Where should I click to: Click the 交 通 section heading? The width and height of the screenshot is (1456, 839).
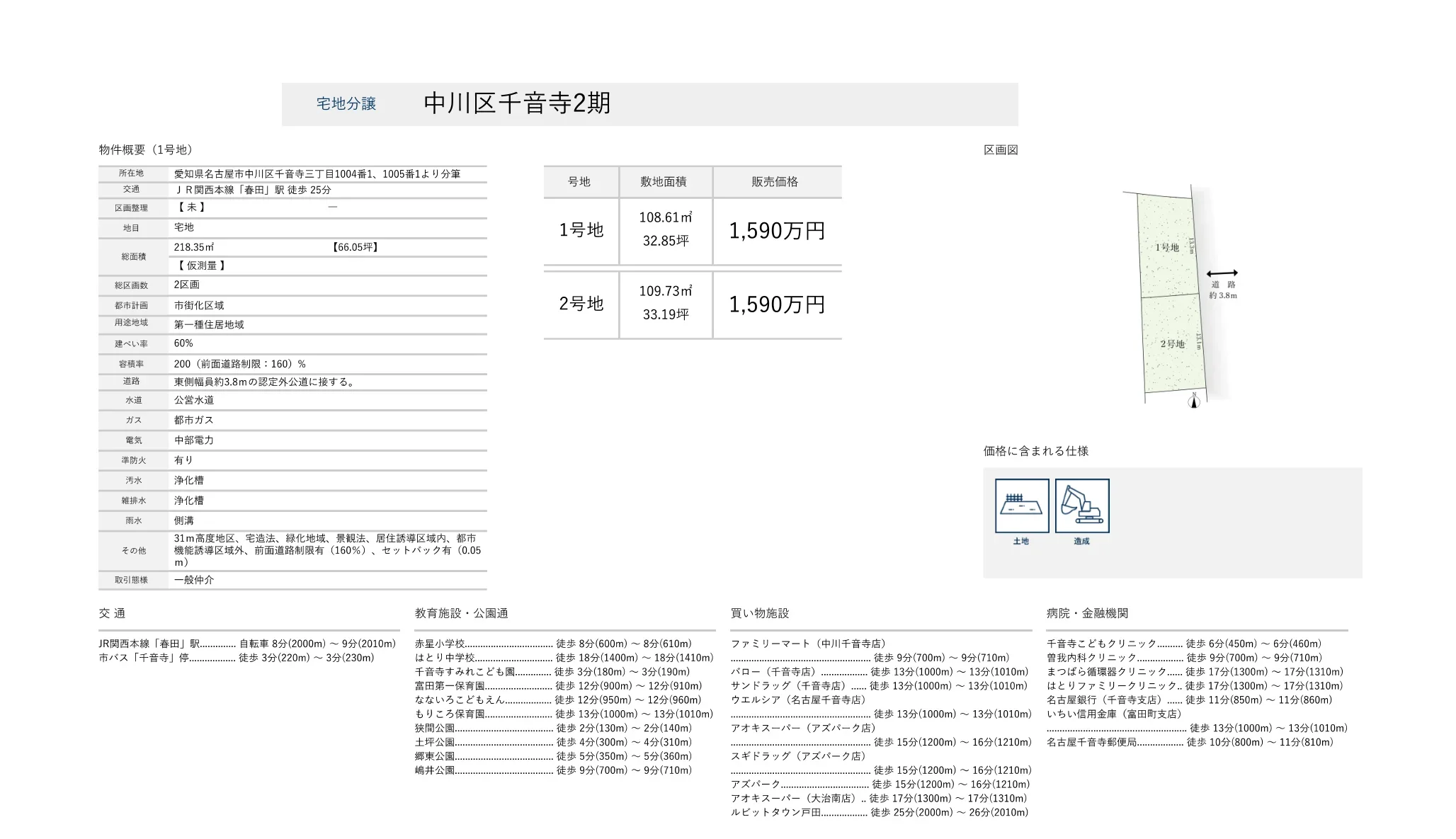[x=112, y=613]
